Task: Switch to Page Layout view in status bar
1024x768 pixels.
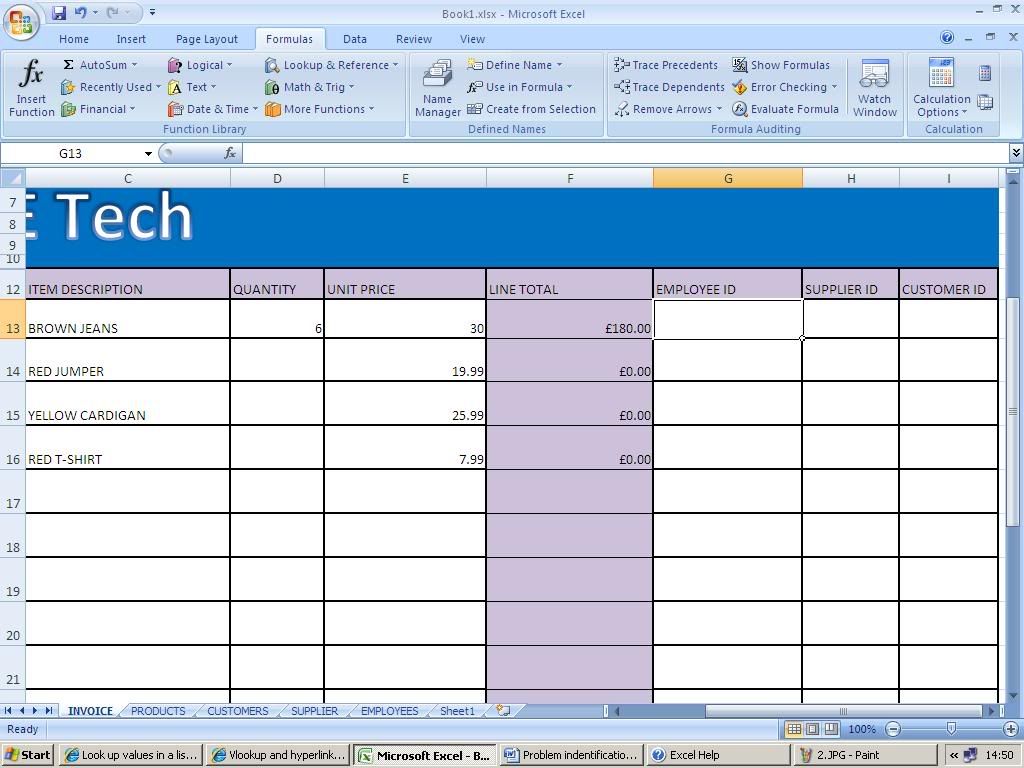Action: click(x=812, y=729)
